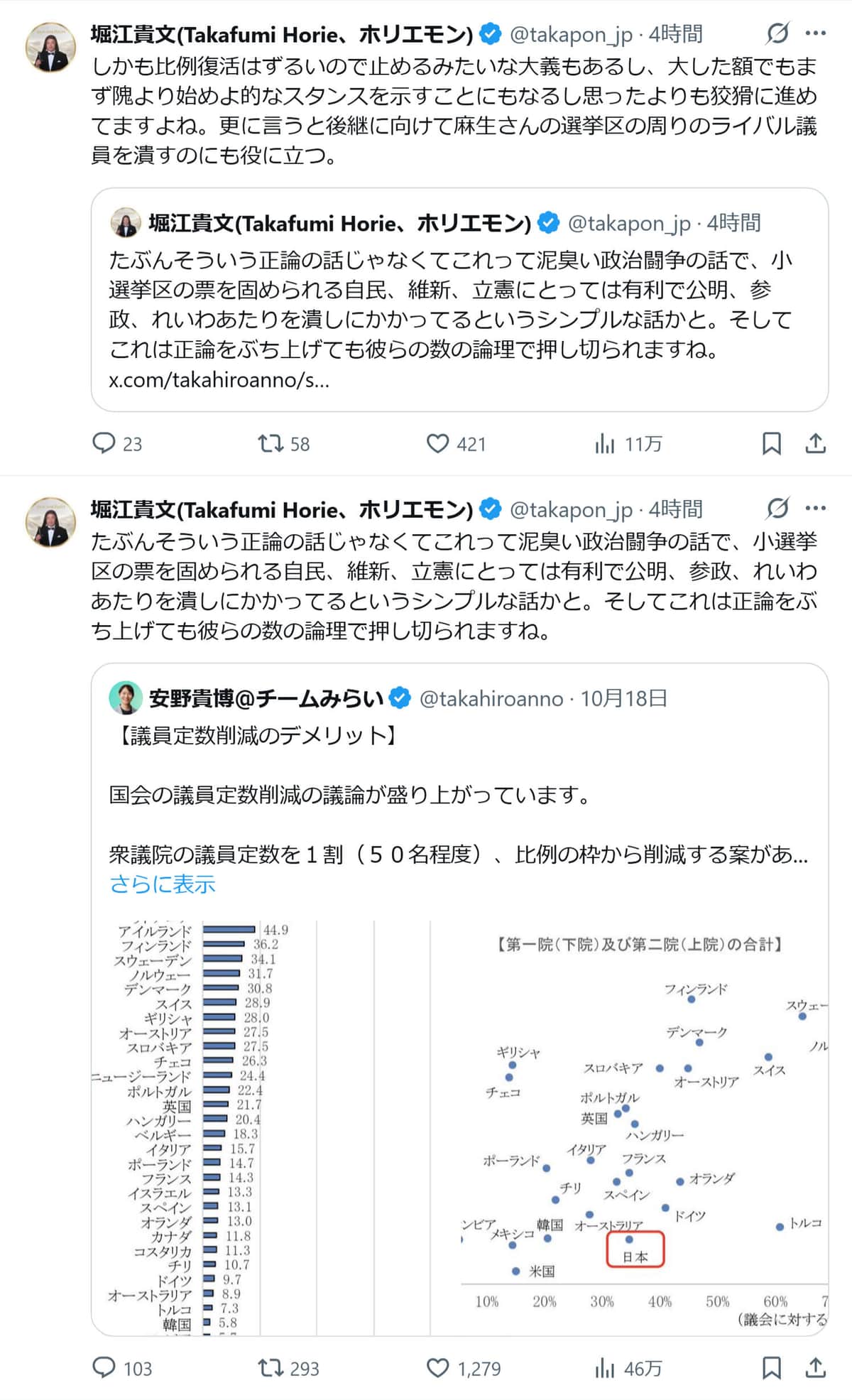Viewport: 852px width, 1400px height.
Task: Open the share icon on the top tweet
Action: coord(815,445)
